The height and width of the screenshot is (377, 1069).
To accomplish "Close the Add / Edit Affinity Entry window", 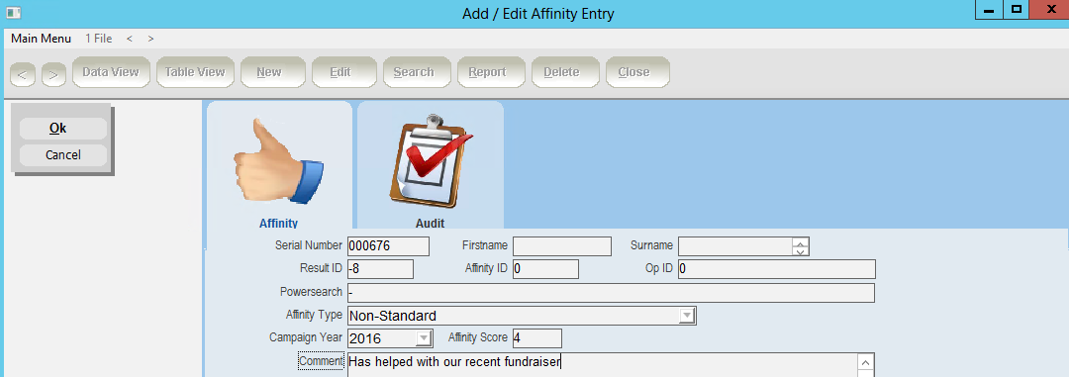I will [1051, 10].
